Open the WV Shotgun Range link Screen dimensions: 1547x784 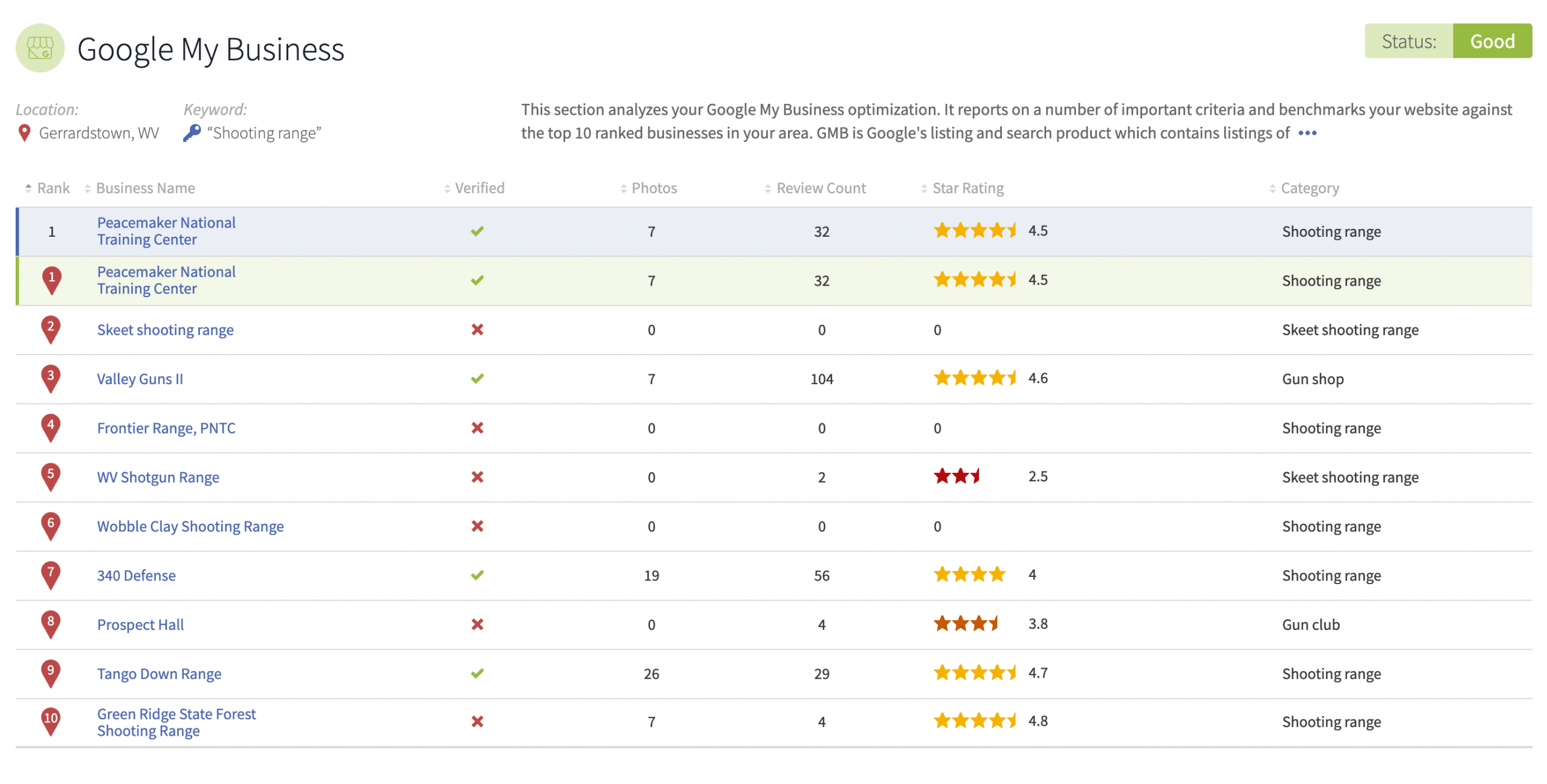(158, 477)
